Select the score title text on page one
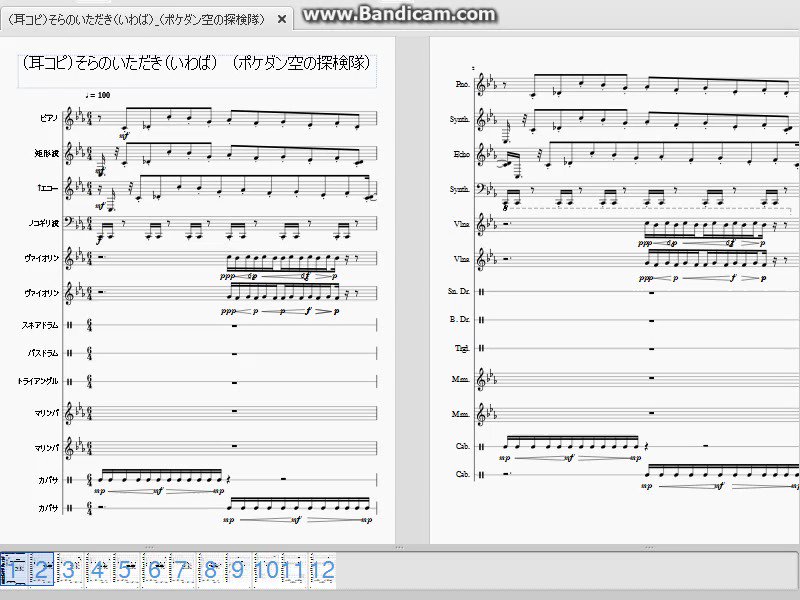This screenshot has width=800, height=600. (196, 63)
